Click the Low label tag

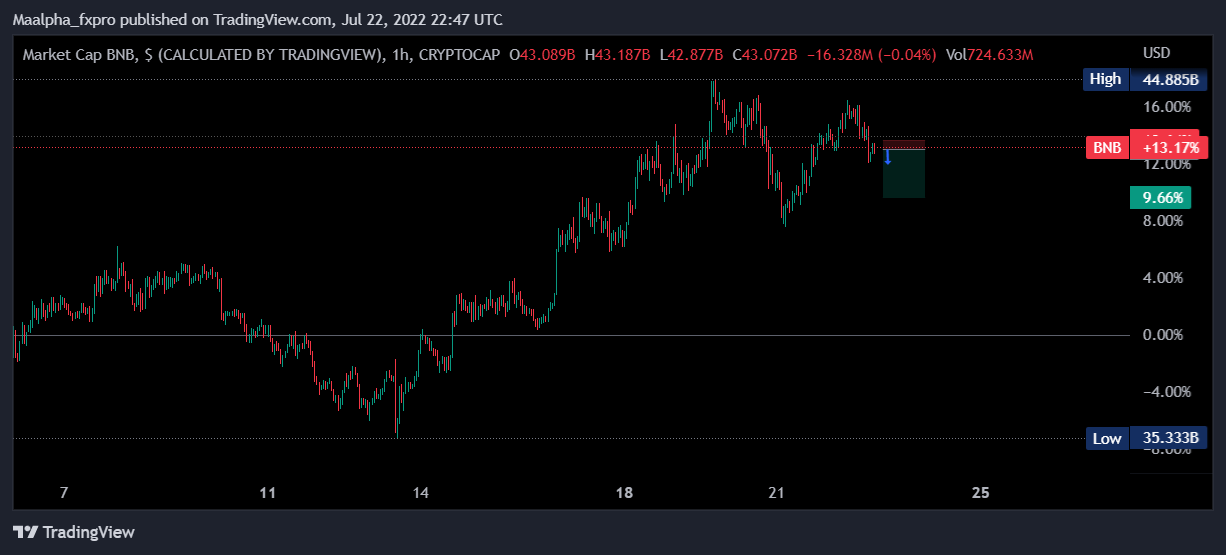1107,438
